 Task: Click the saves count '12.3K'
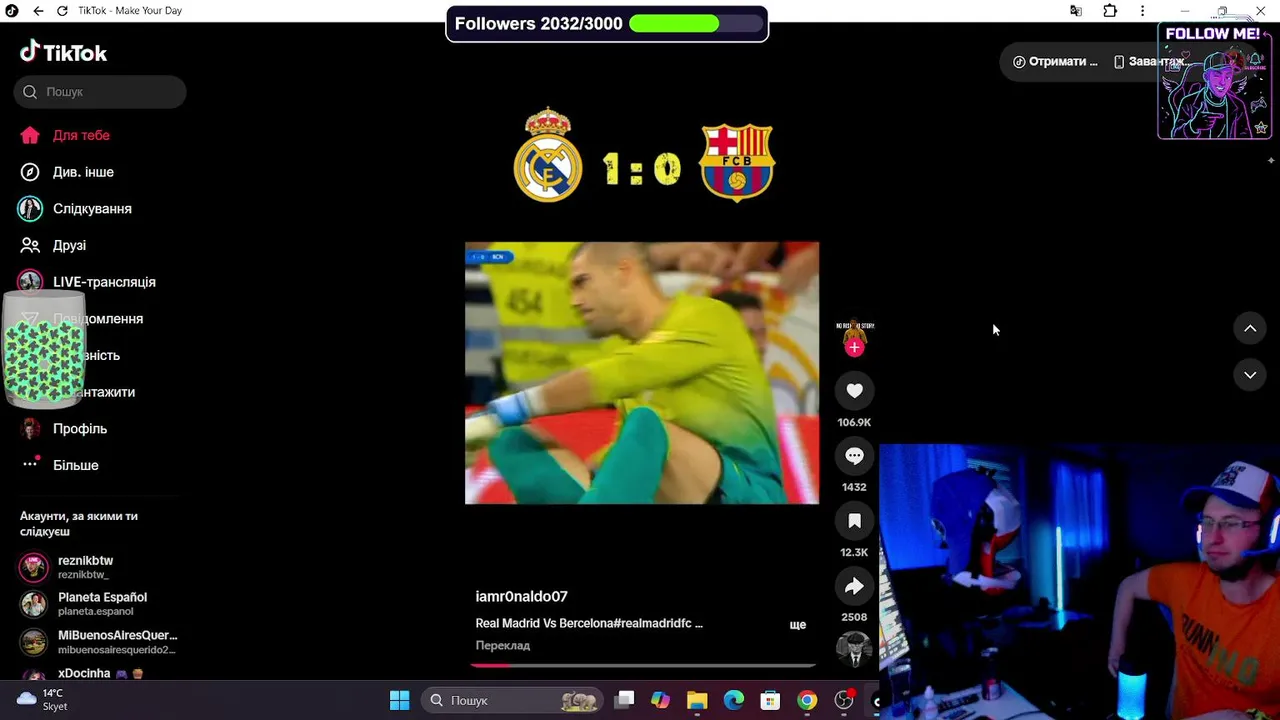click(854, 553)
